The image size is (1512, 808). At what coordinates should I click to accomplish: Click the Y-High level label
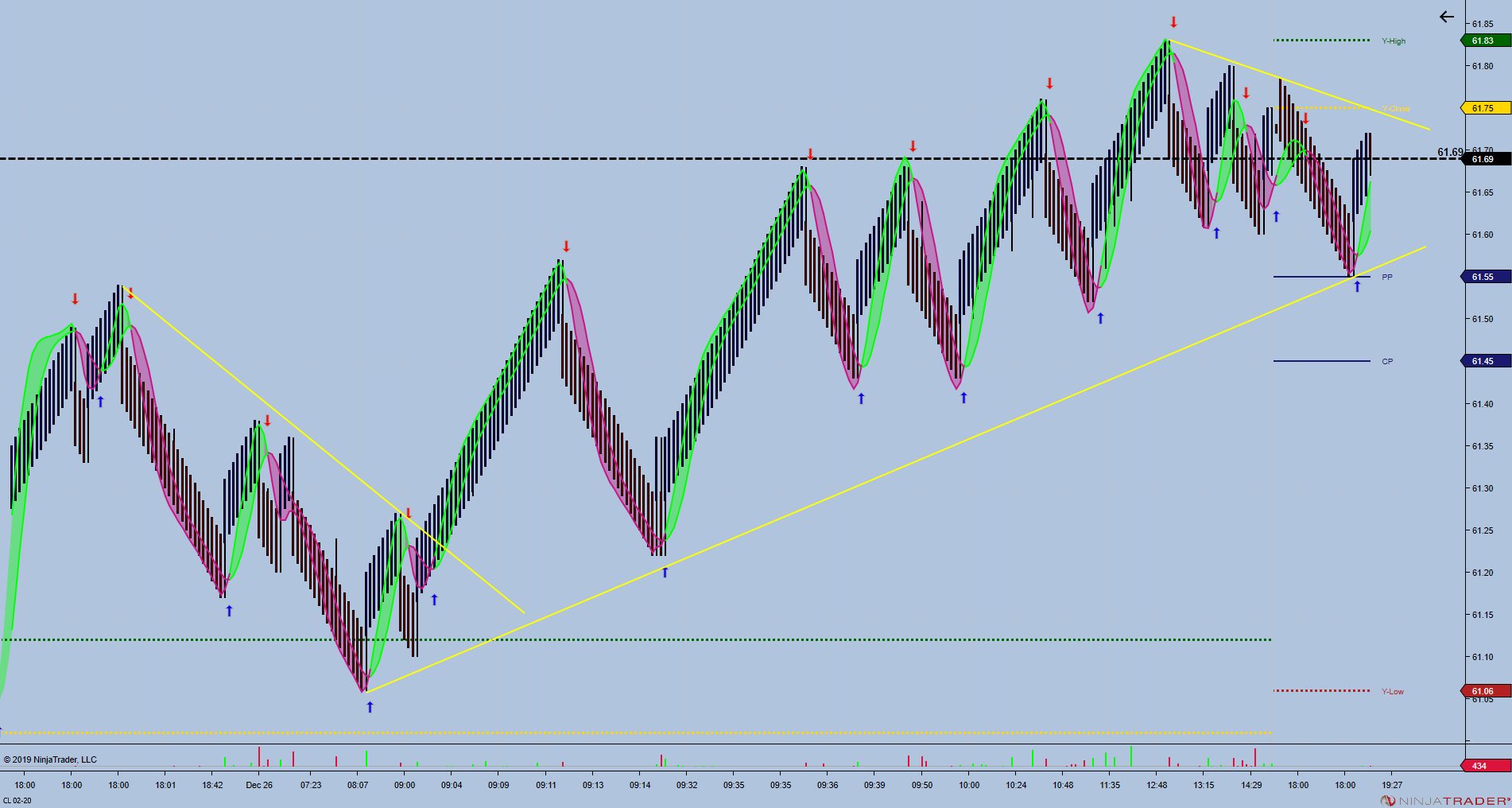point(1394,41)
